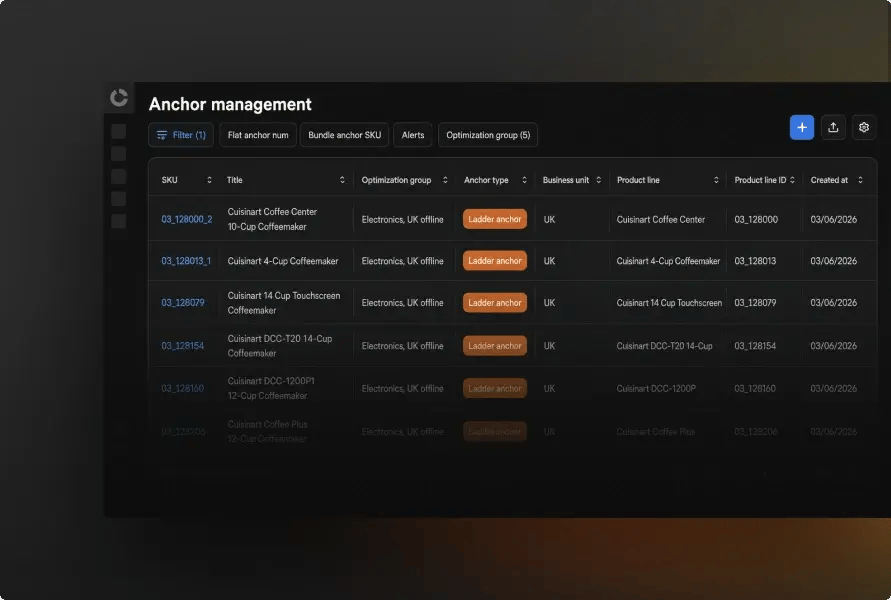Click title Cuisinart 4-Cup Coffeemaker

coord(282,261)
